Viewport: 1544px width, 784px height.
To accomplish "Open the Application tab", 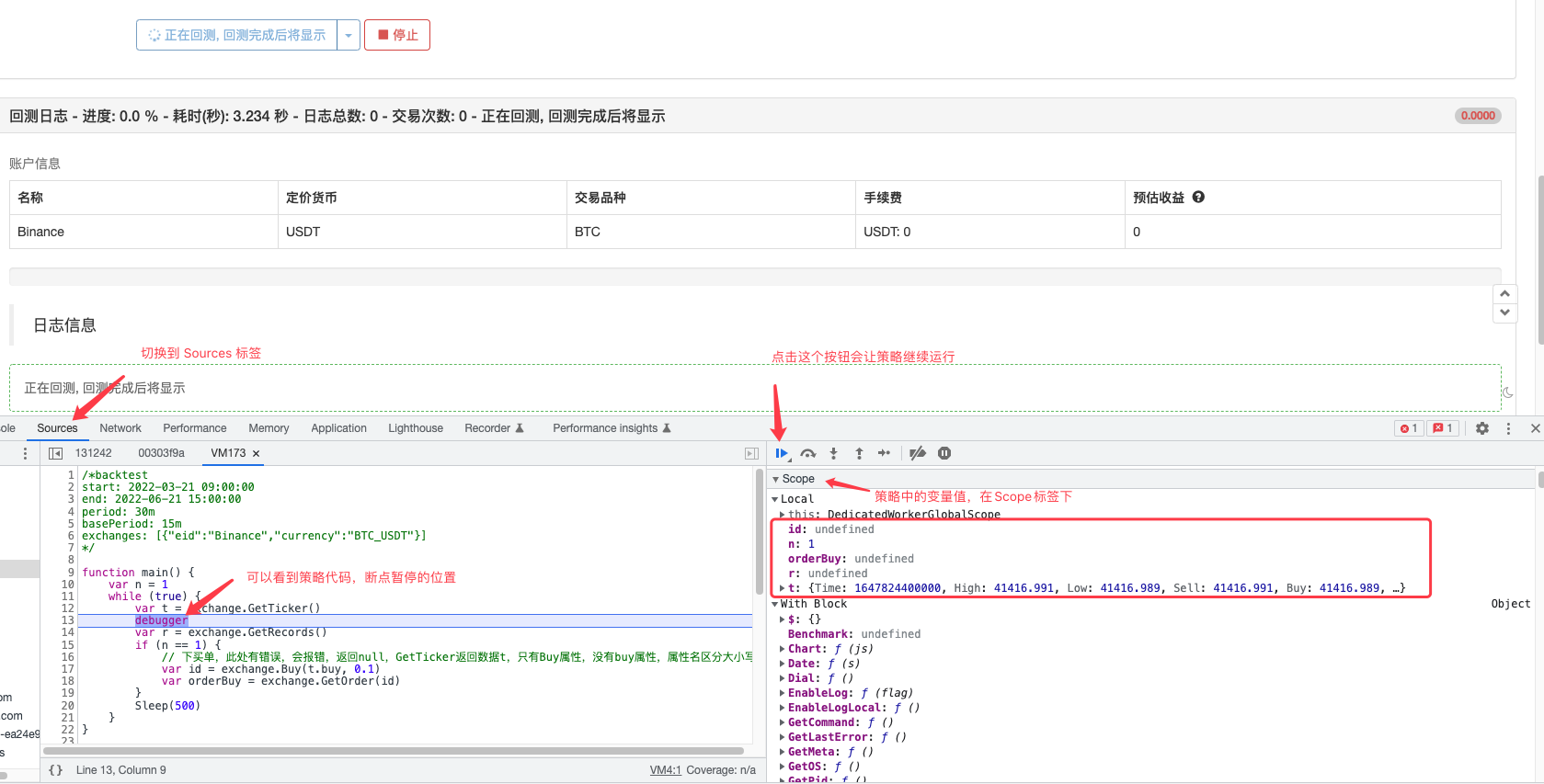I will coord(338,428).
